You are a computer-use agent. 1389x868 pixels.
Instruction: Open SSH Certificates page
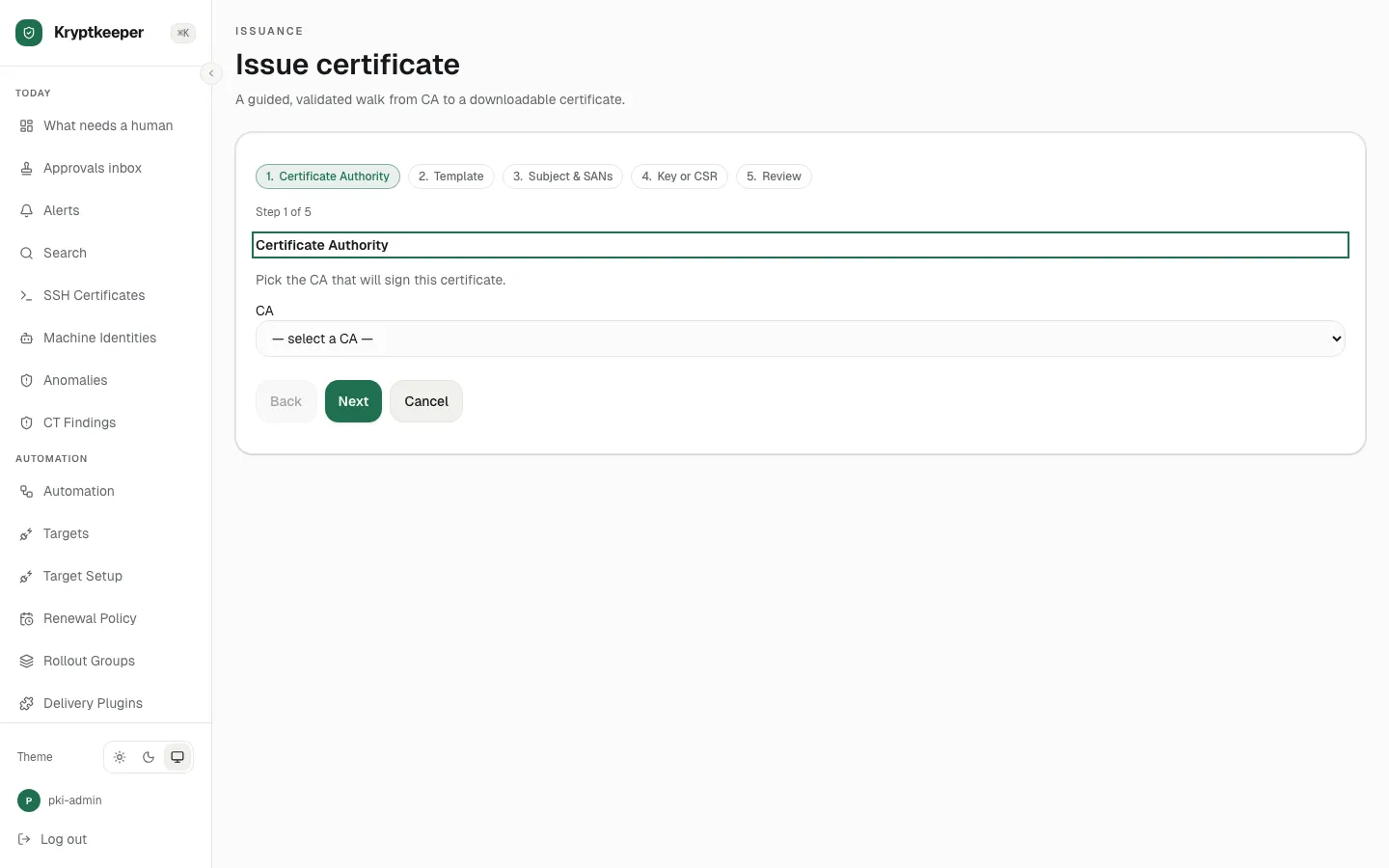point(106,296)
